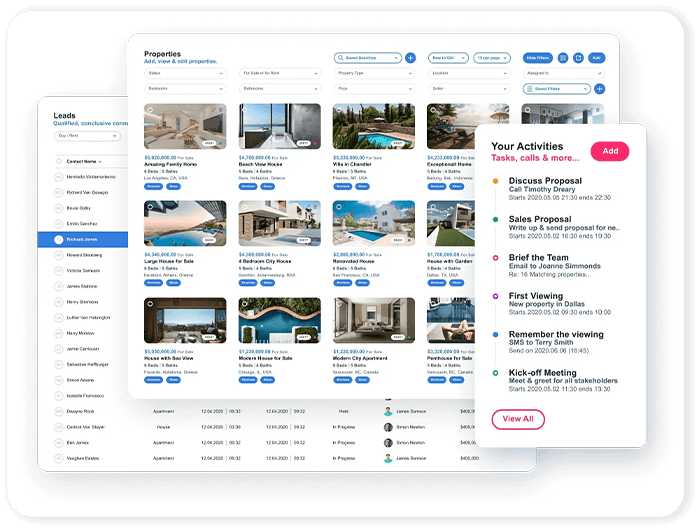
Task: Click the blue dot for Remember the viewing
Action: 495,334
